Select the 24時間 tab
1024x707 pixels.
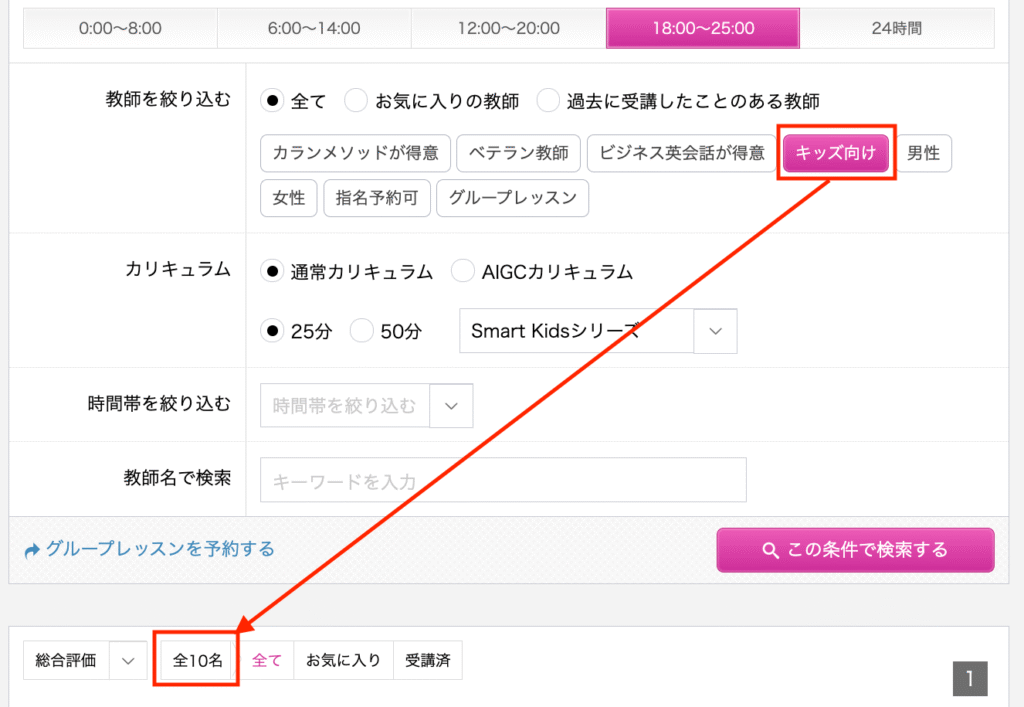click(x=897, y=28)
